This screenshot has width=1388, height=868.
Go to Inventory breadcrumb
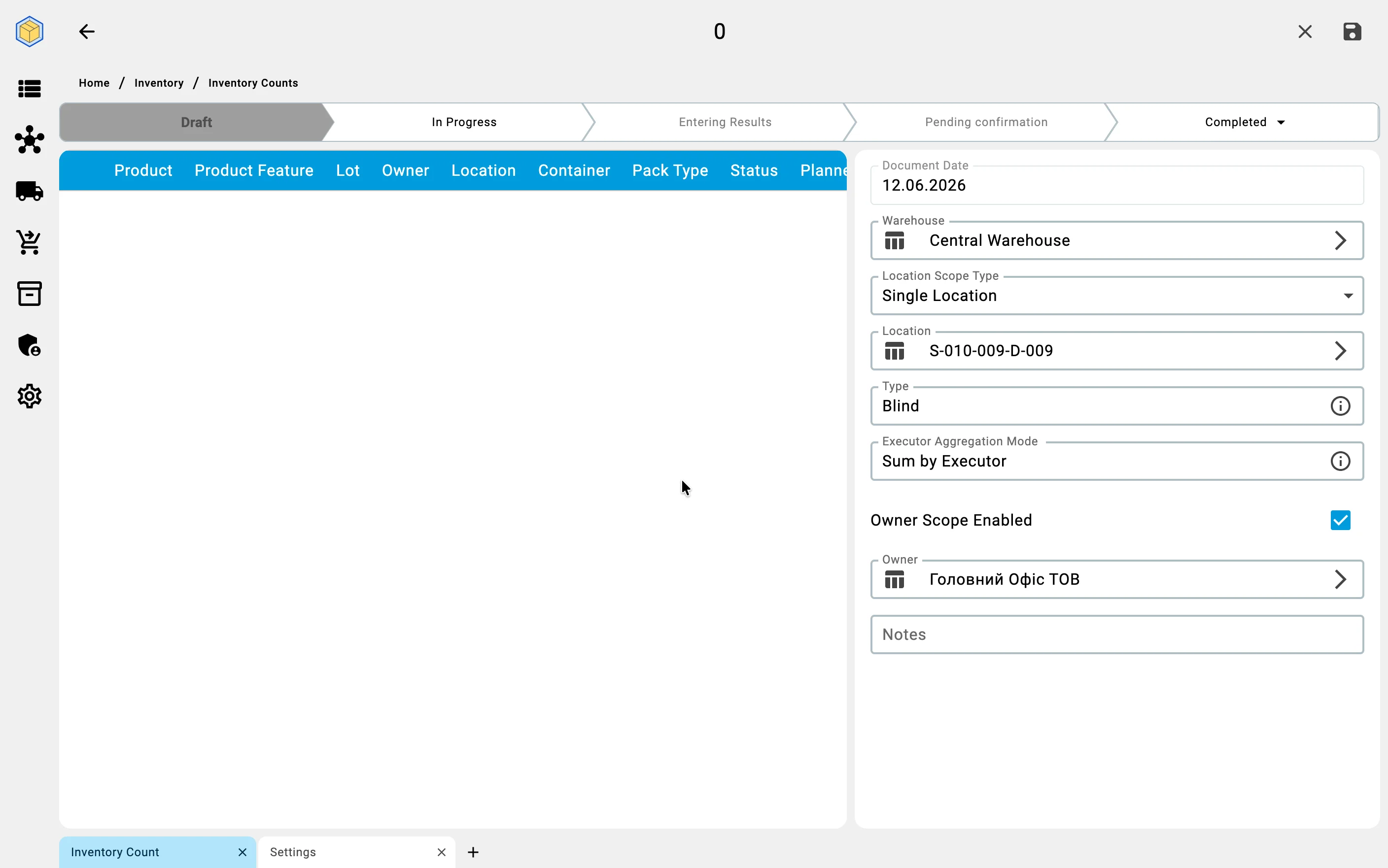159,83
